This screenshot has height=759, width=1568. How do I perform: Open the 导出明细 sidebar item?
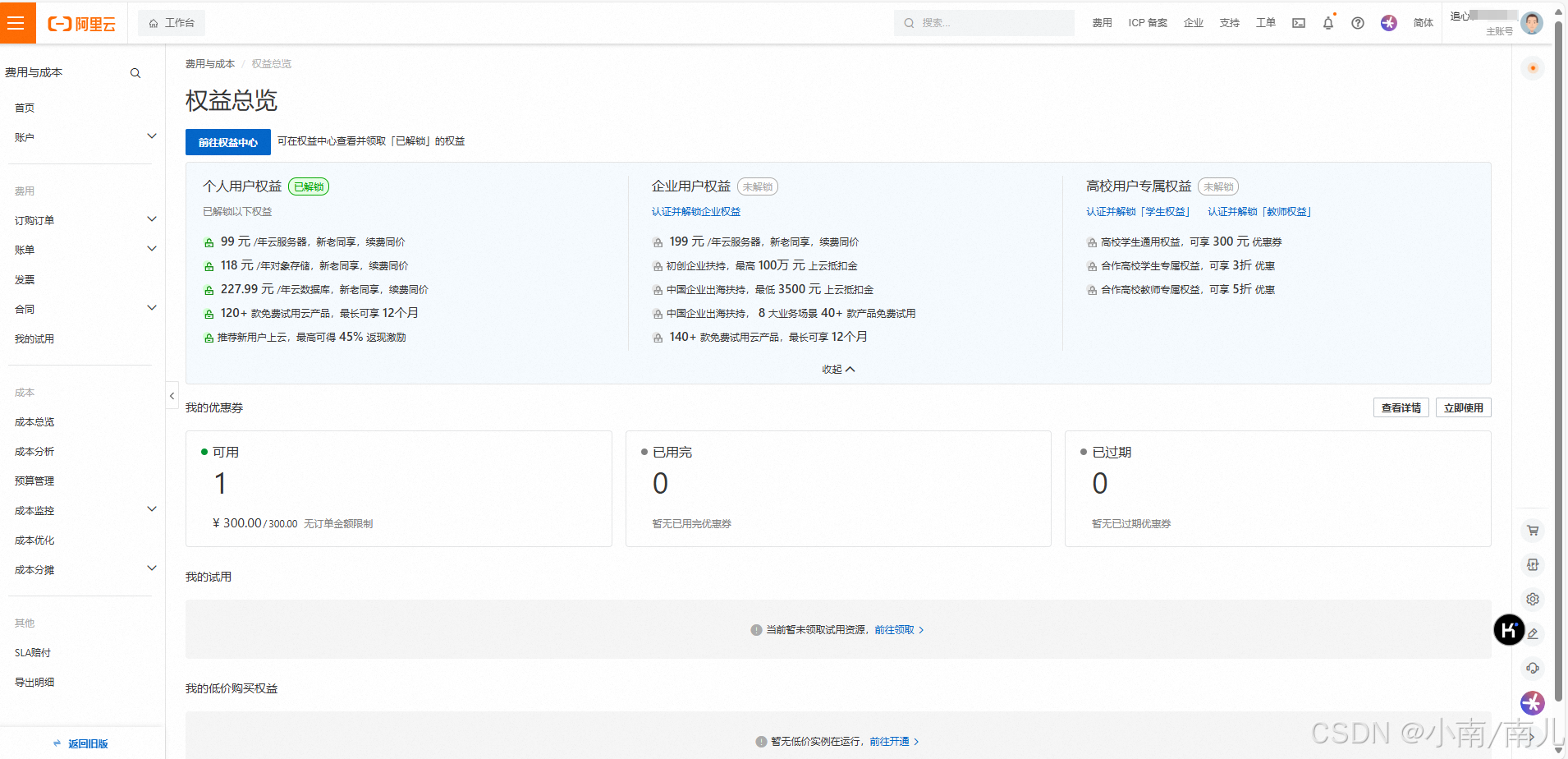(34, 683)
